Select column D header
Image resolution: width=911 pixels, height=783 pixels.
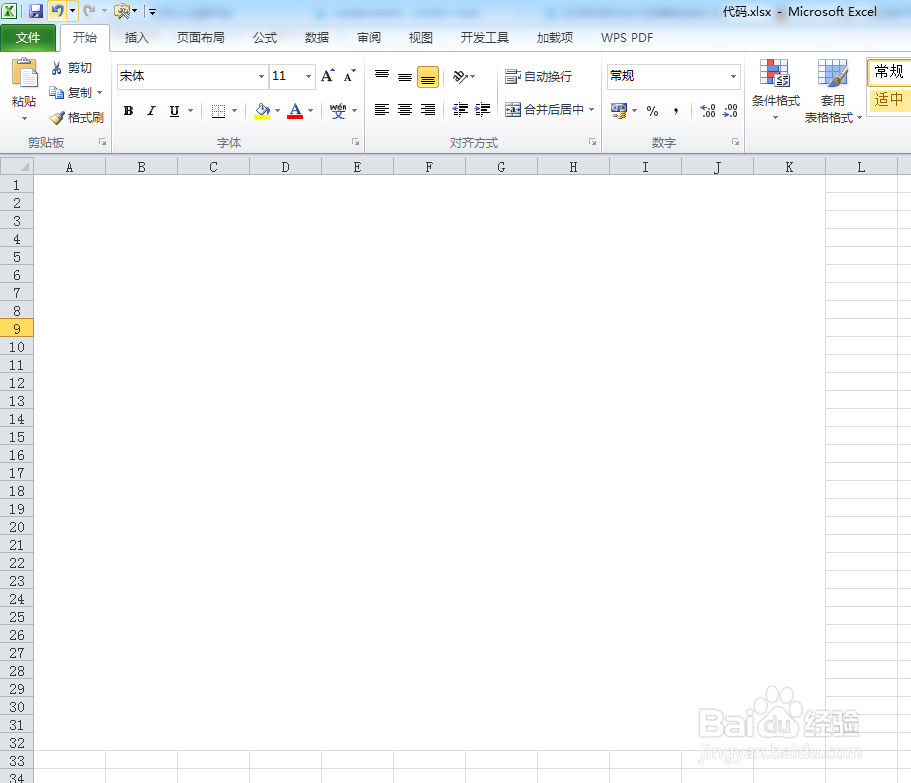coord(285,167)
